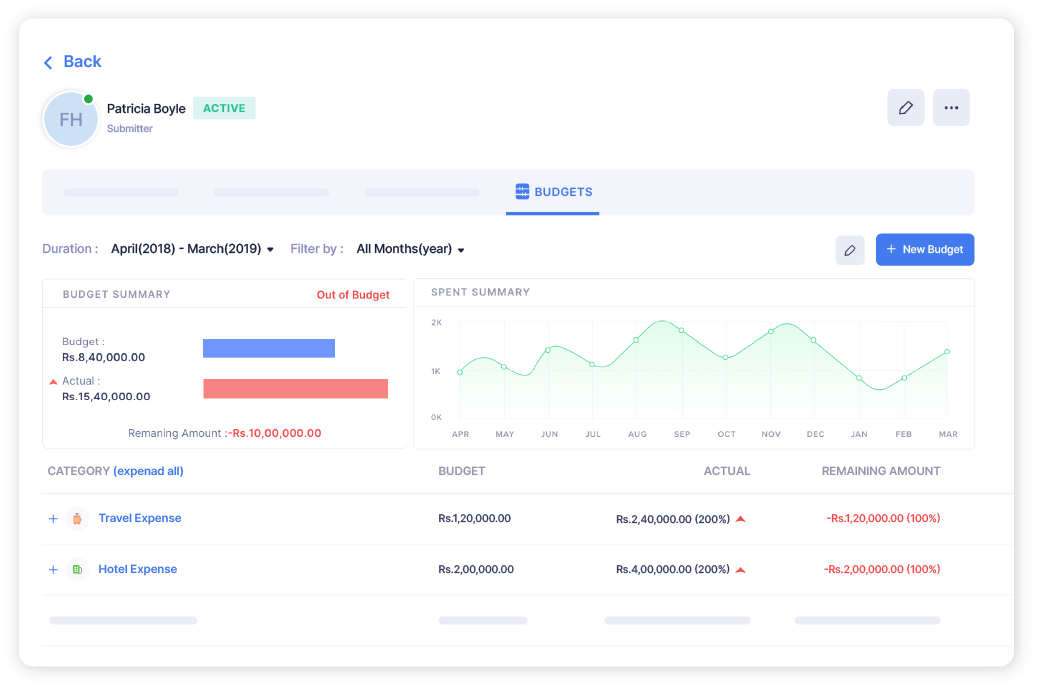Click the pencil icon left of New Budget
The height and width of the screenshot is (689, 1037).
(x=850, y=249)
